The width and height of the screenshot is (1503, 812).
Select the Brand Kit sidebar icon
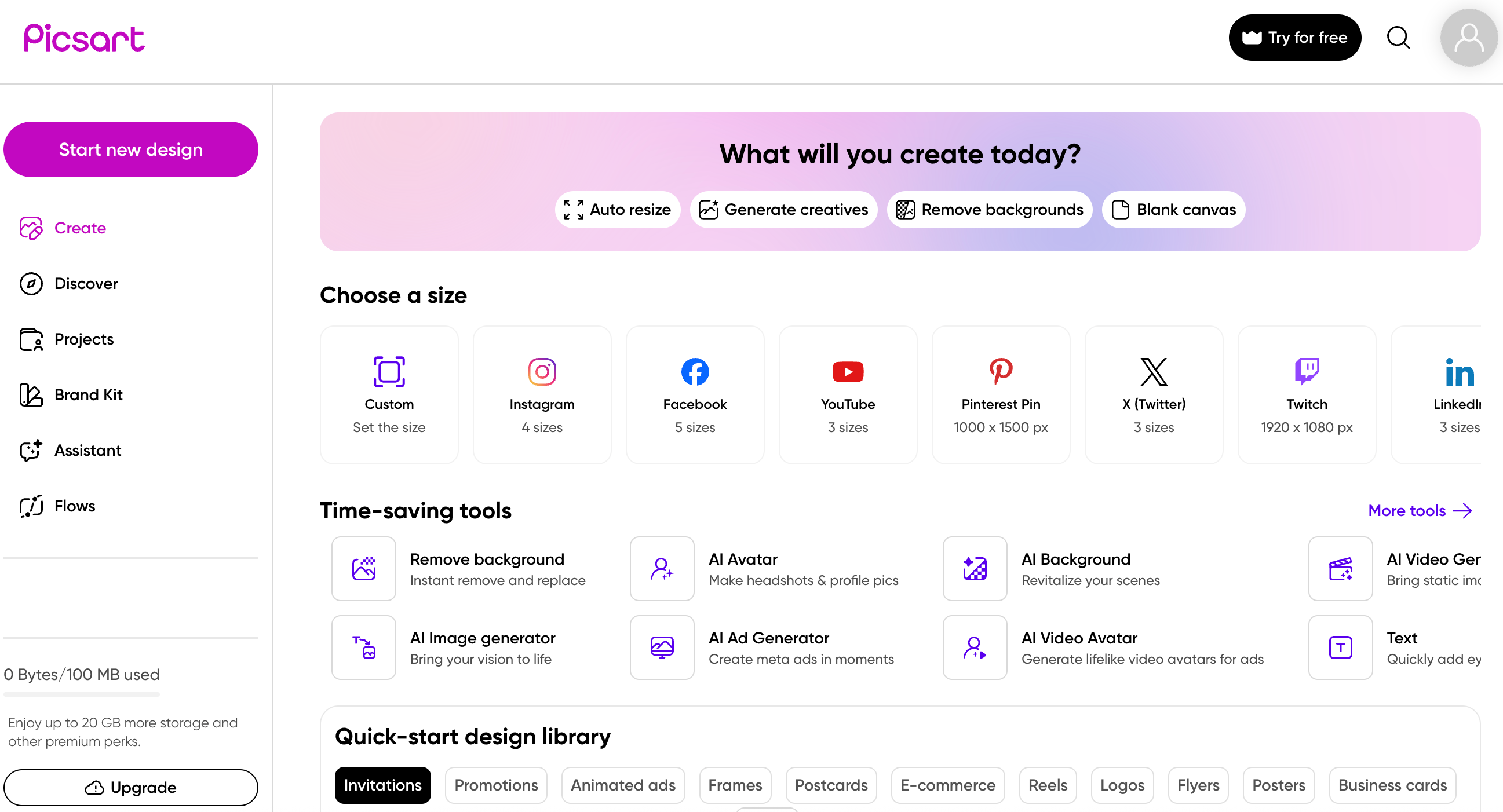coord(30,394)
